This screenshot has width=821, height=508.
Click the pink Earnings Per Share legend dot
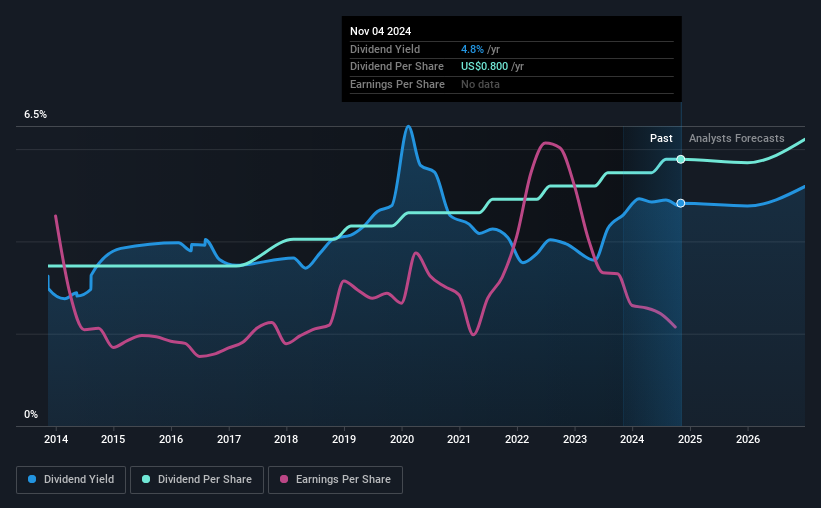pos(284,479)
